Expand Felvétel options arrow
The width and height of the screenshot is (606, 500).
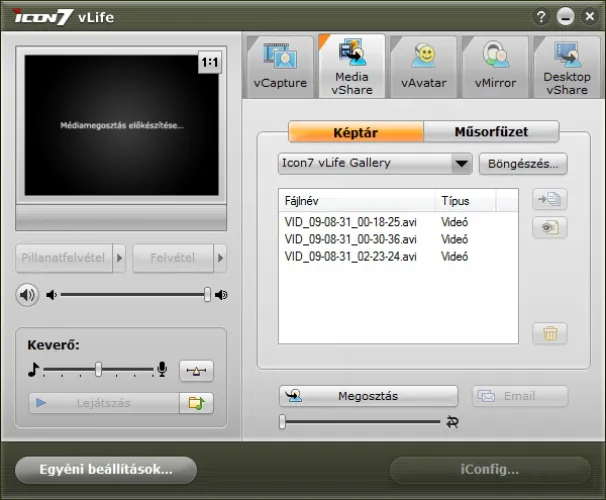pos(220,258)
